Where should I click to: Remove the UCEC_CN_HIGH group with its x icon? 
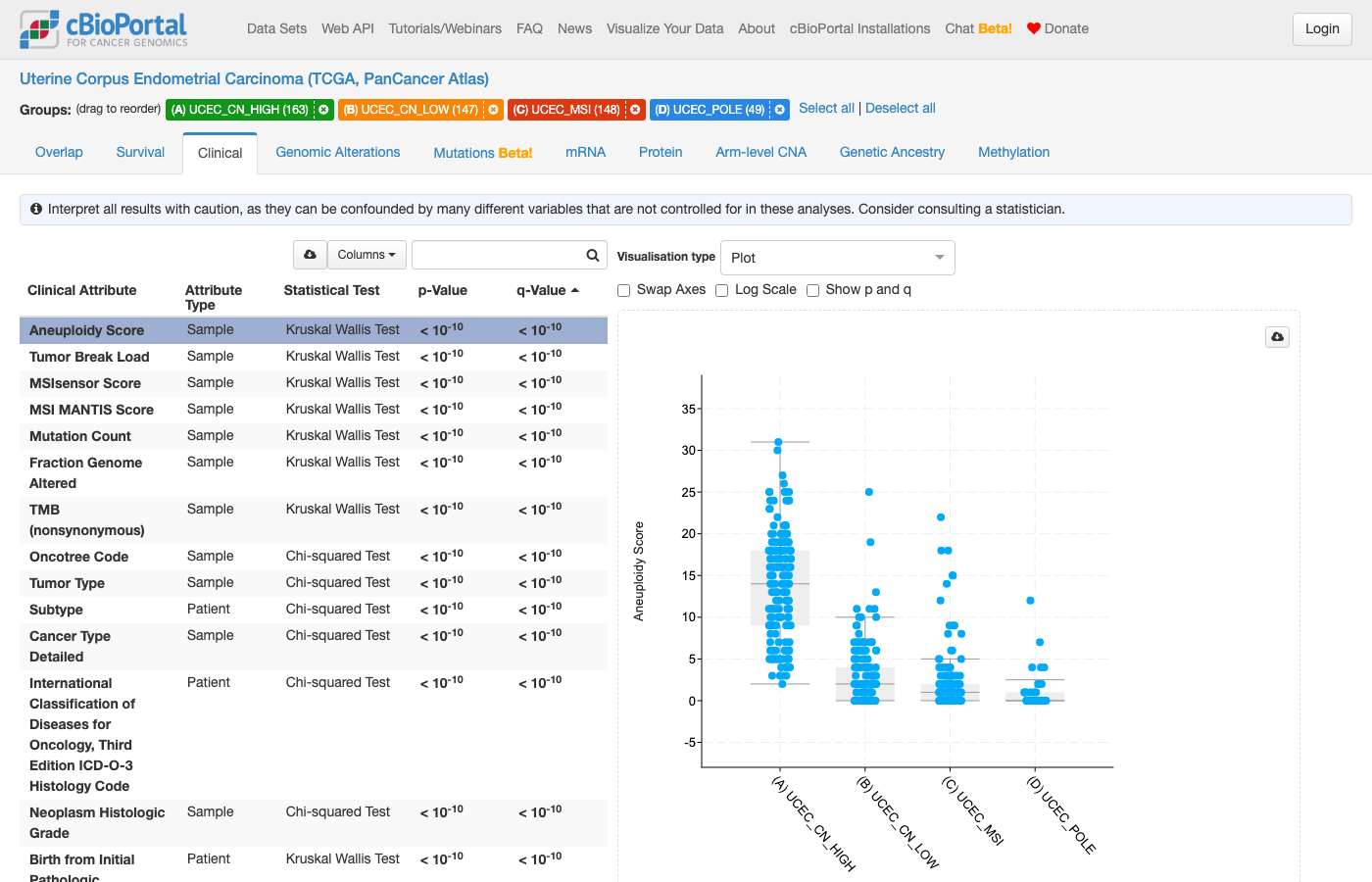pyautogui.click(x=323, y=110)
